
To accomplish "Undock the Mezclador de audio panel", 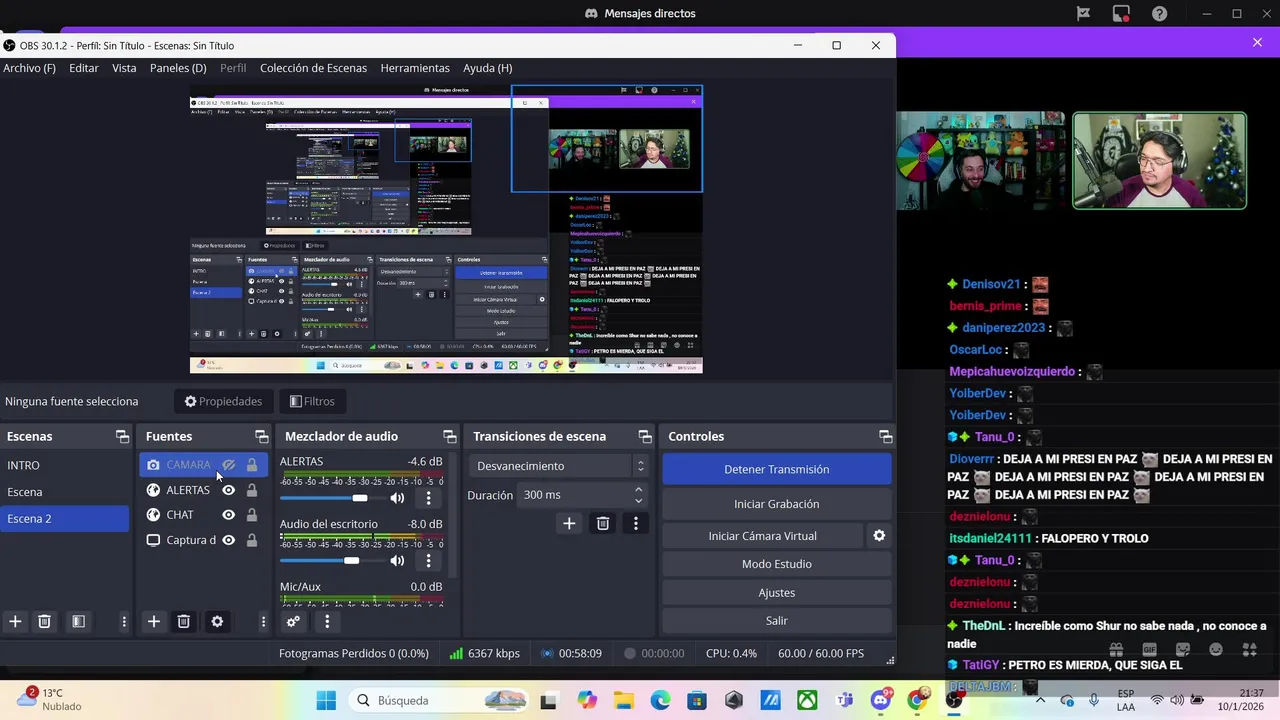I will click(449, 436).
